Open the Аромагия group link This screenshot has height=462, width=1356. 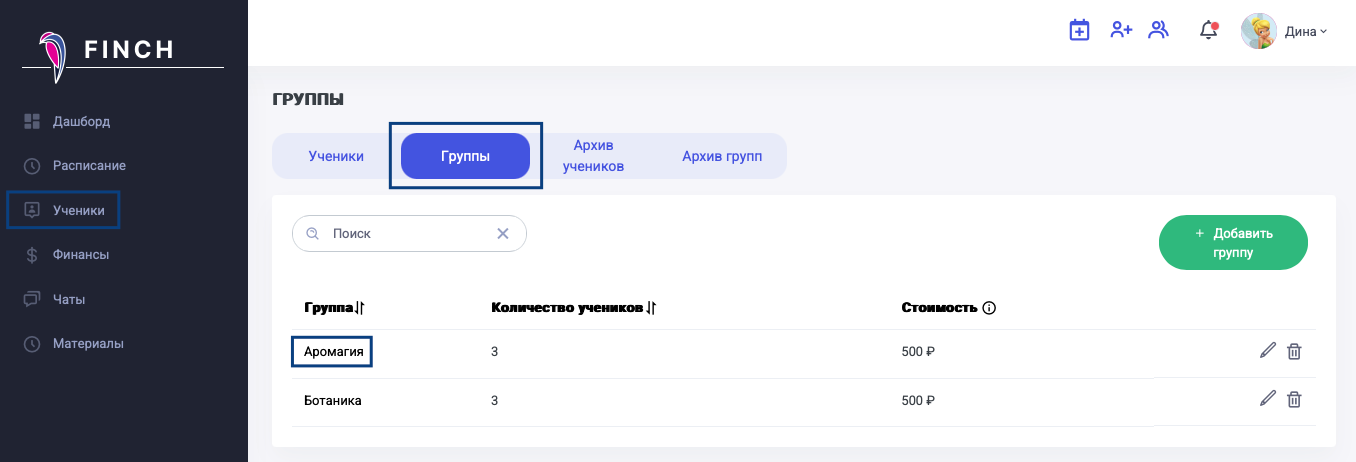tap(332, 352)
